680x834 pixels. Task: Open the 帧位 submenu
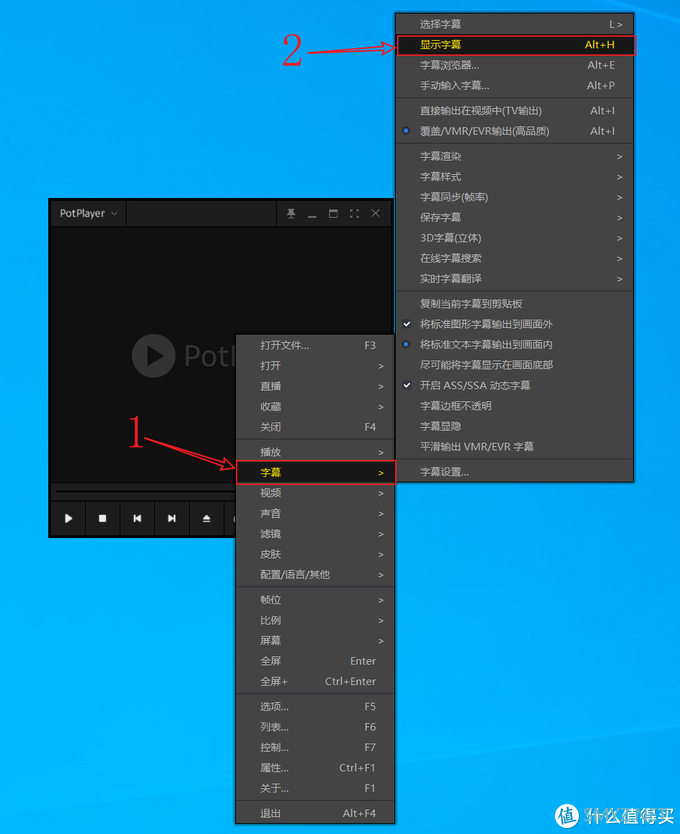(x=315, y=600)
